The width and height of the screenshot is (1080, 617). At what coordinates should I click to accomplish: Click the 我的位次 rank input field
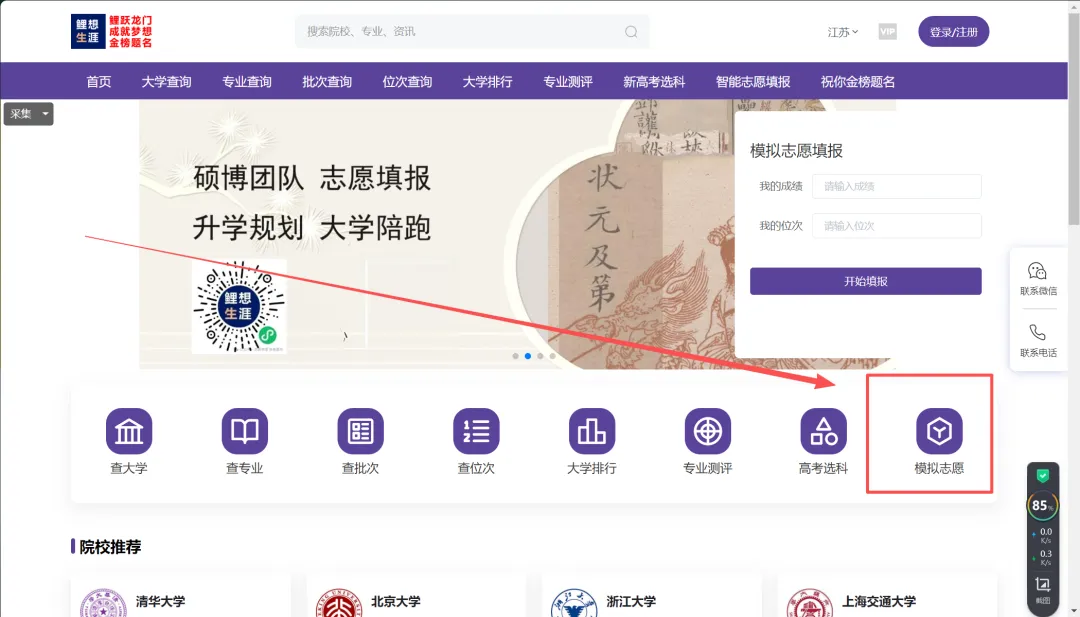point(897,226)
